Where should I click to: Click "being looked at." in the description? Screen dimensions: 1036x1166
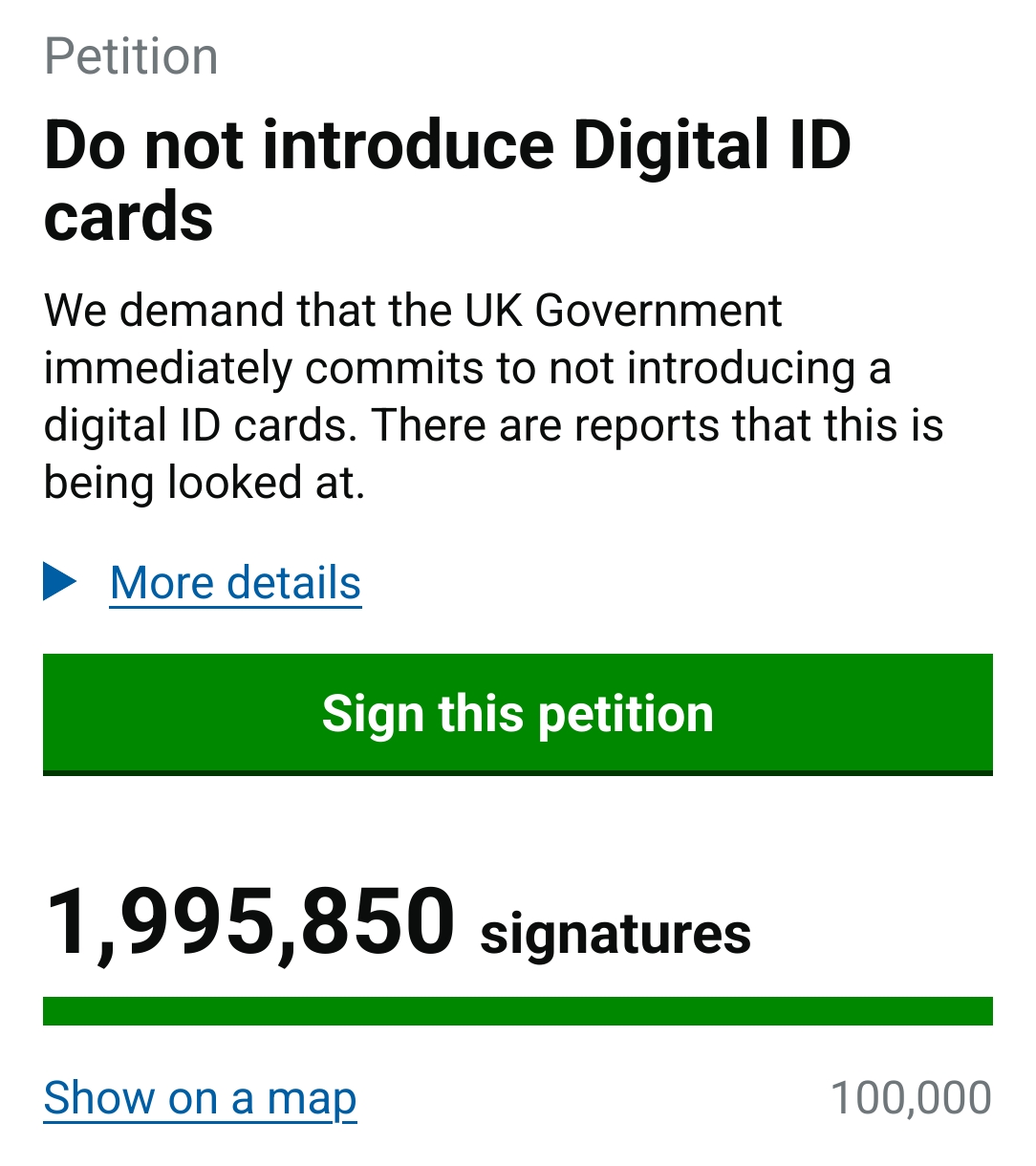point(205,483)
